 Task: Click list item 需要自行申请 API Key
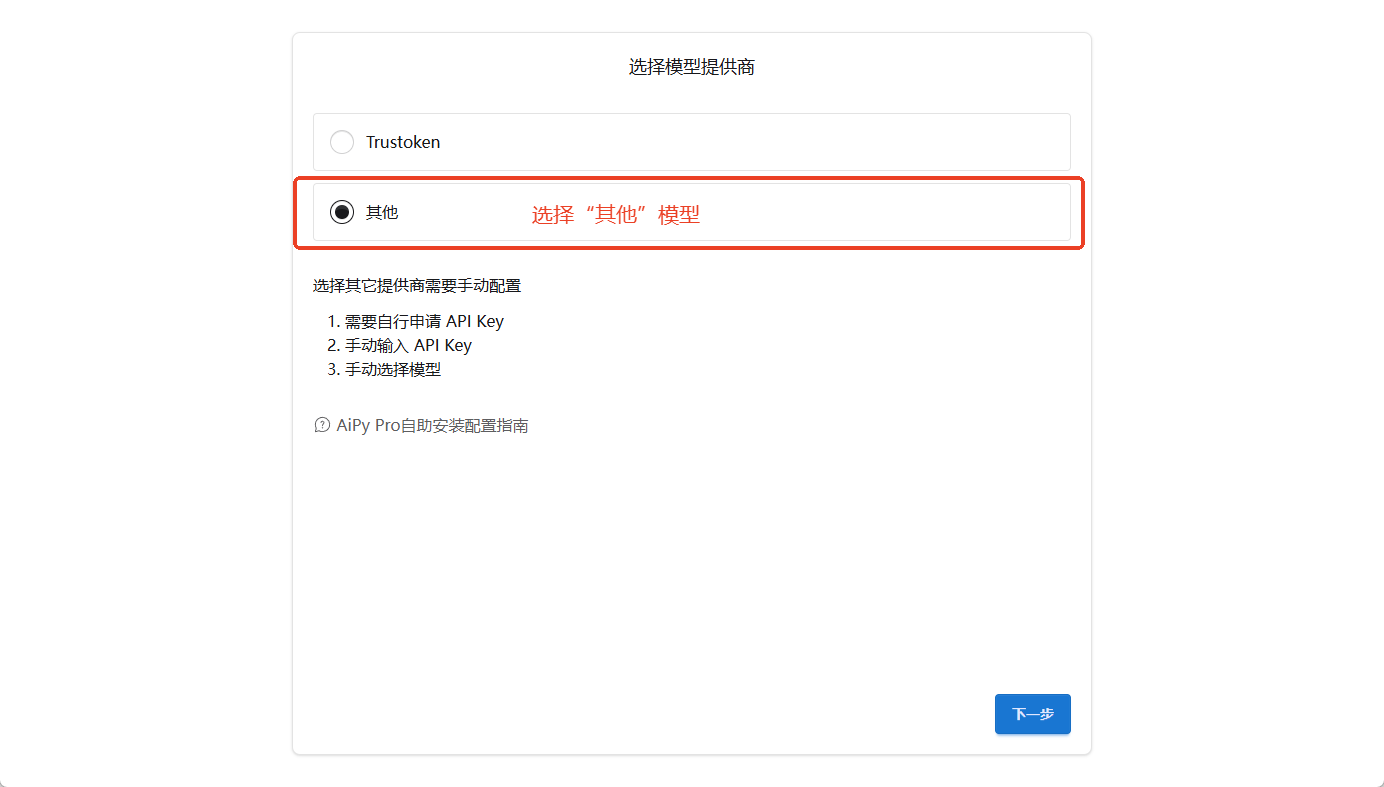click(424, 322)
